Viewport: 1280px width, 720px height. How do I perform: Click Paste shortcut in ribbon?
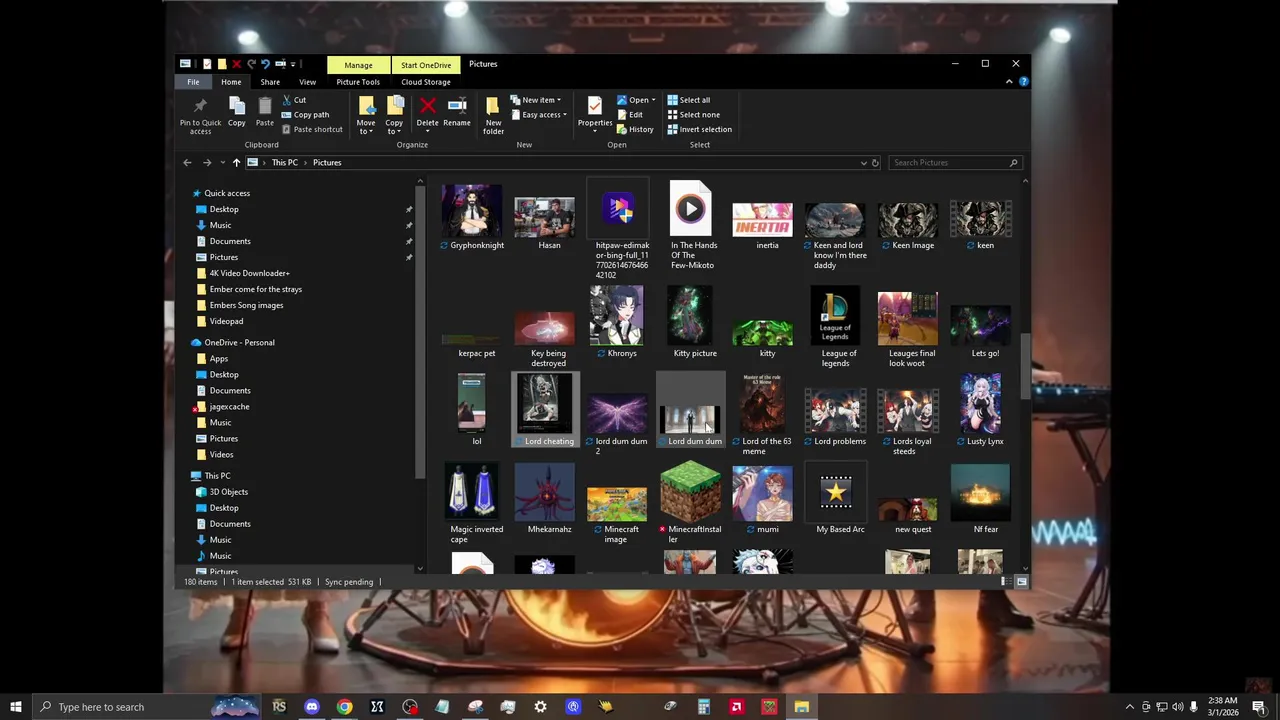tap(312, 129)
